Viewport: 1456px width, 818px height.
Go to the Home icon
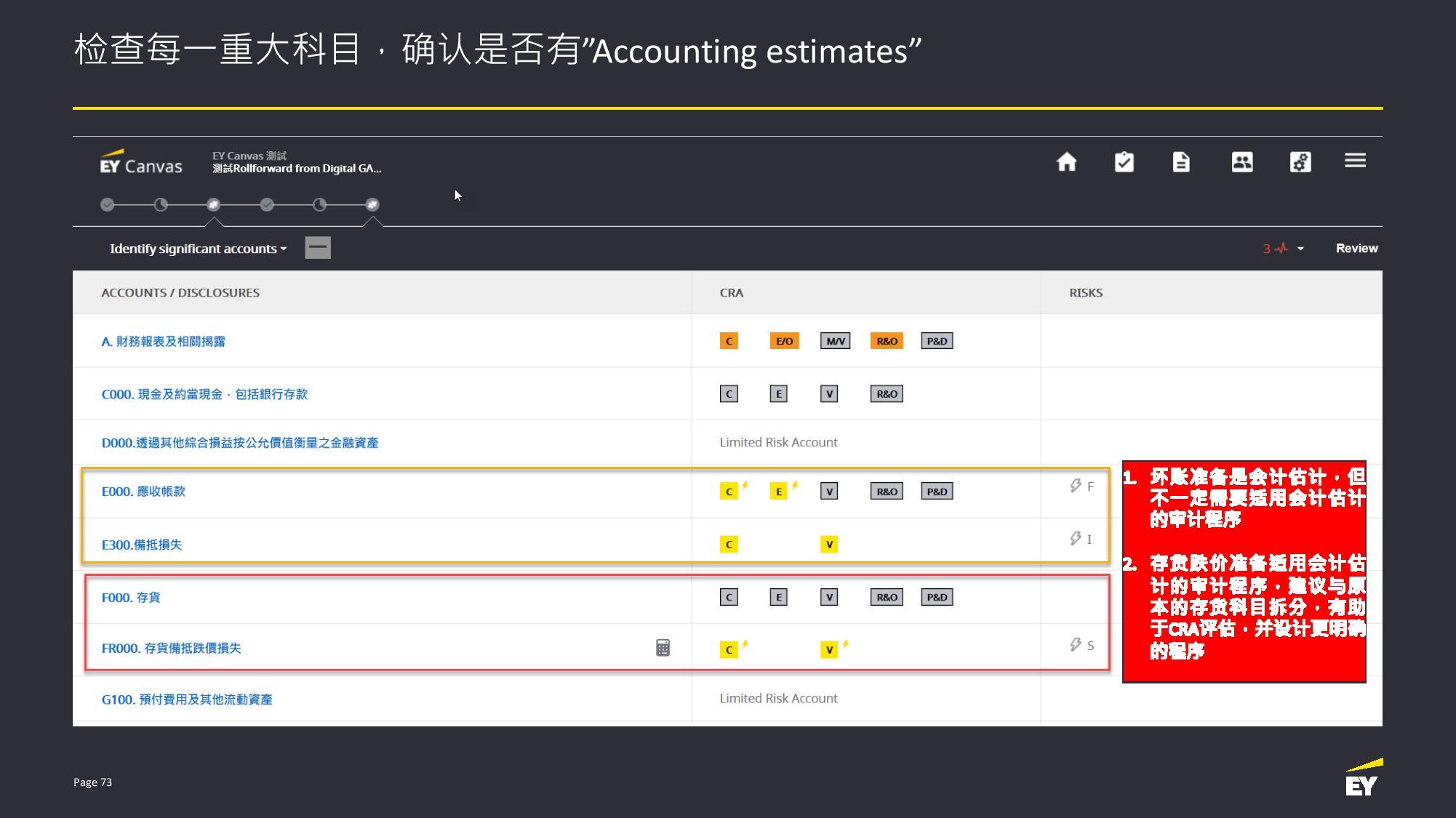point(1066,161)
